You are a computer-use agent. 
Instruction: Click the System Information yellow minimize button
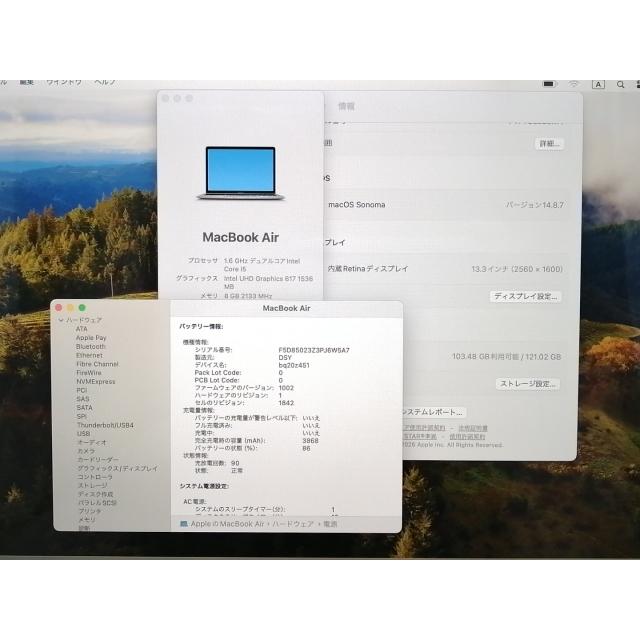(70, 307)
